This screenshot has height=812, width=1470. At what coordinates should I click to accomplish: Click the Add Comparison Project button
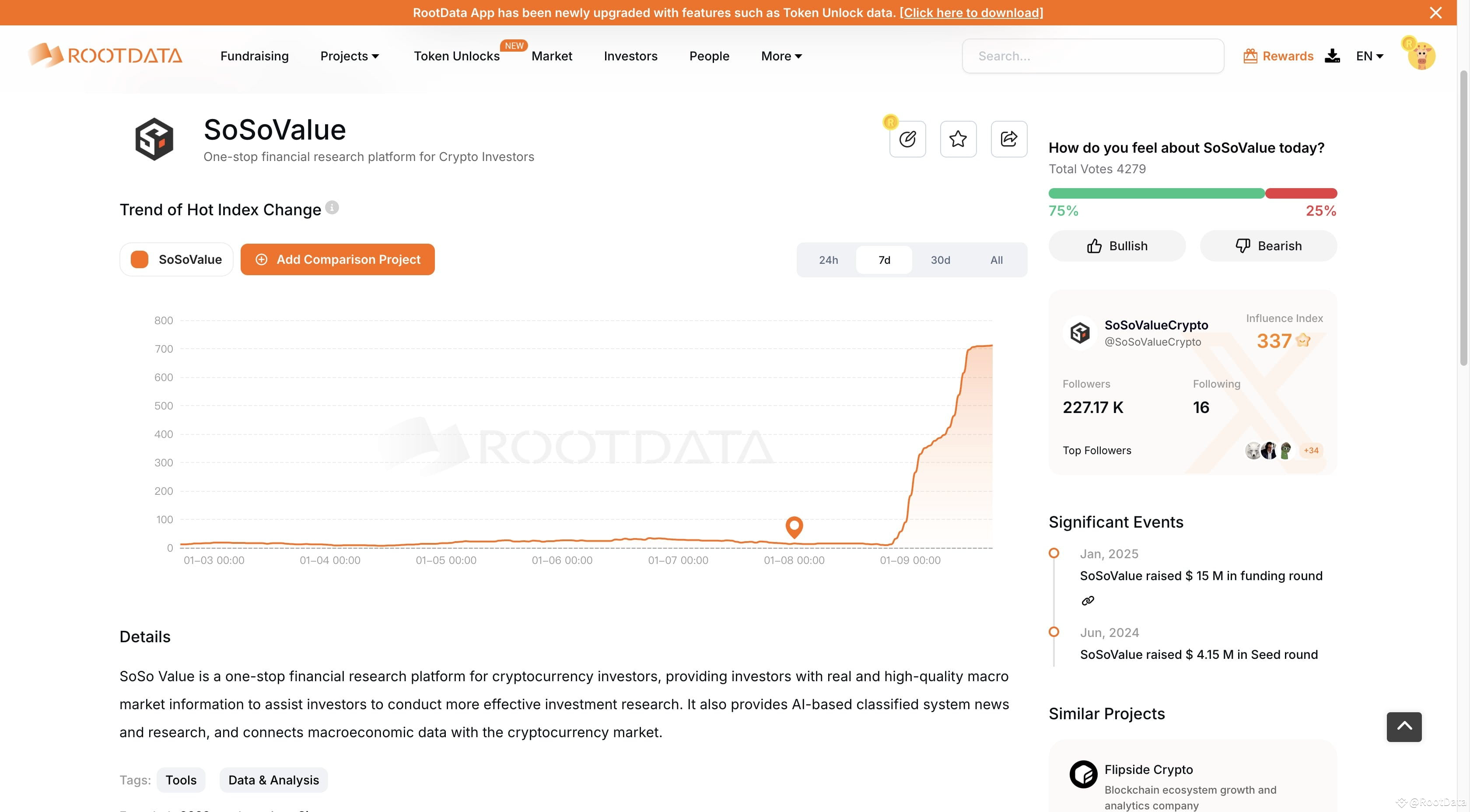click(337, 259)
